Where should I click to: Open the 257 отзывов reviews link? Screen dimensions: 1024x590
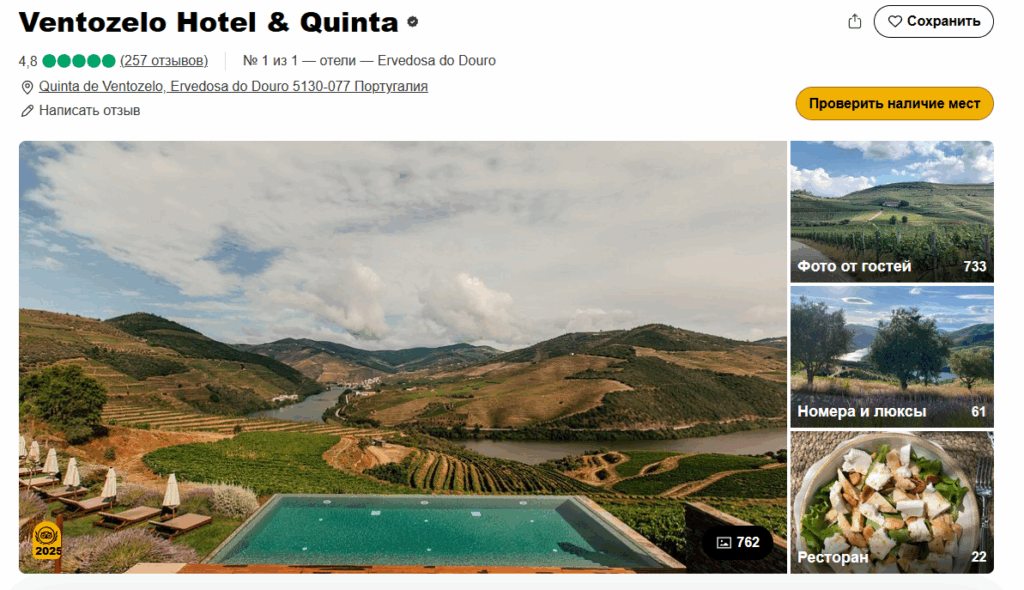[164, 61]
